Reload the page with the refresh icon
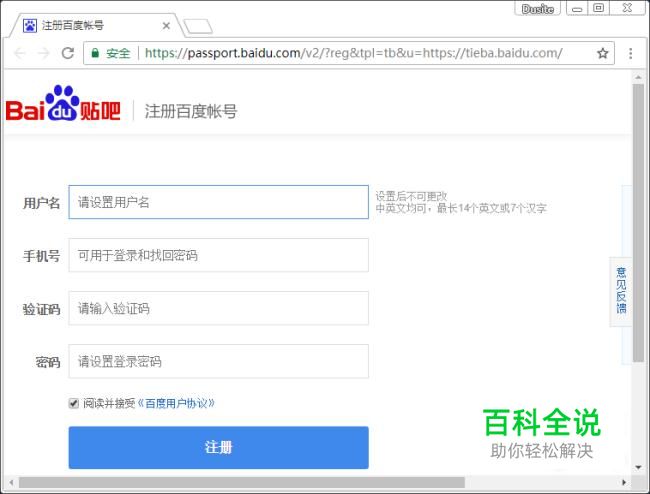 pos(68,53)
